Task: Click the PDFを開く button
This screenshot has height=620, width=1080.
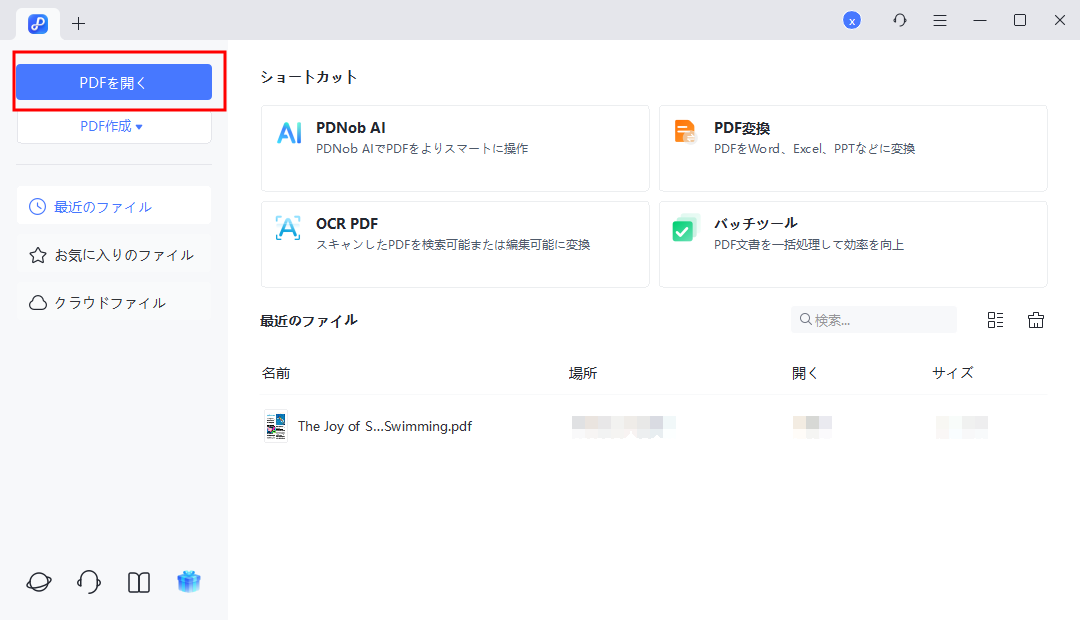Action: (113, 82)
